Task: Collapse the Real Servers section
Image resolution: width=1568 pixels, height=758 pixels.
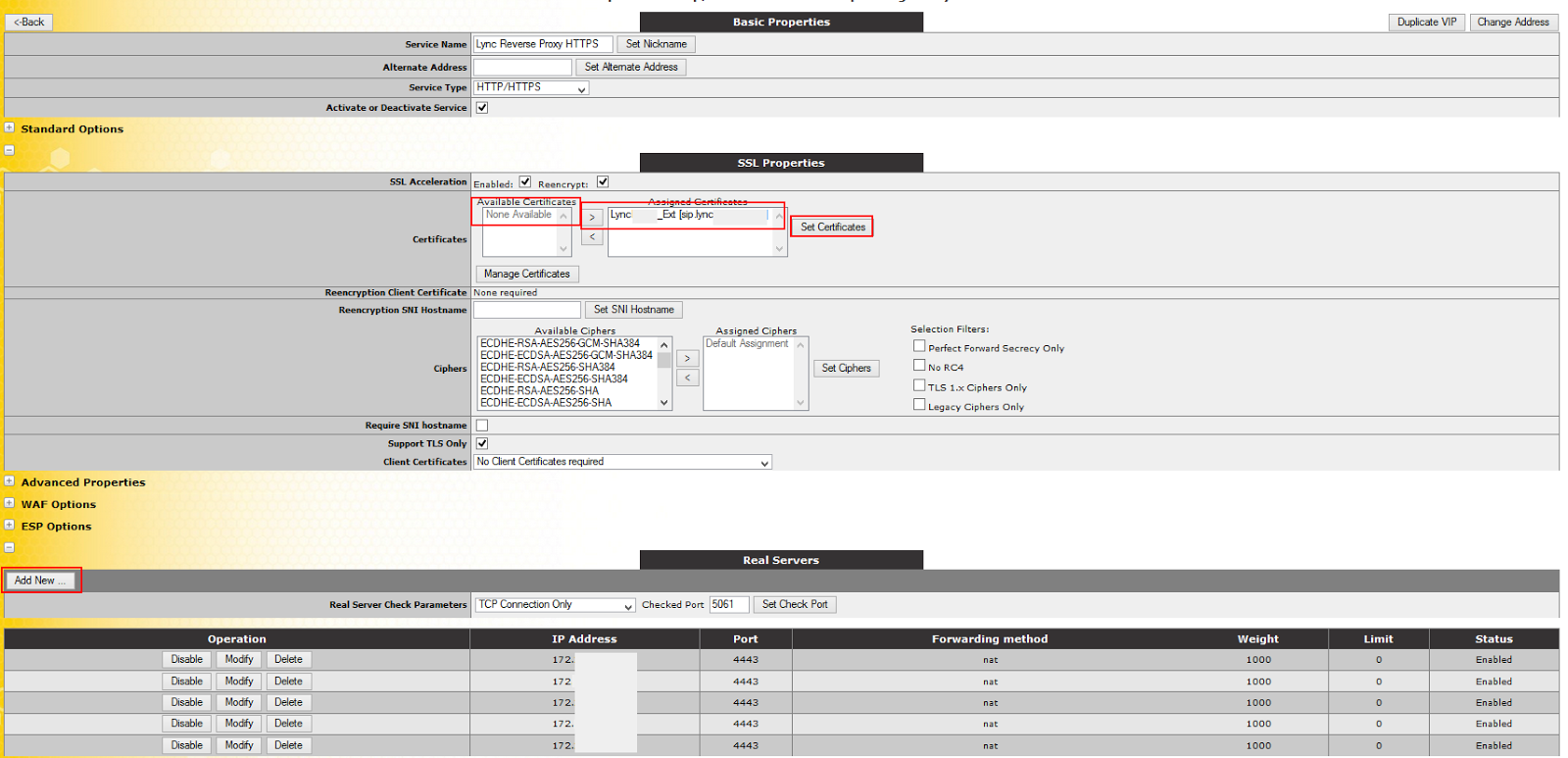Action: click(x=9, y=547)
